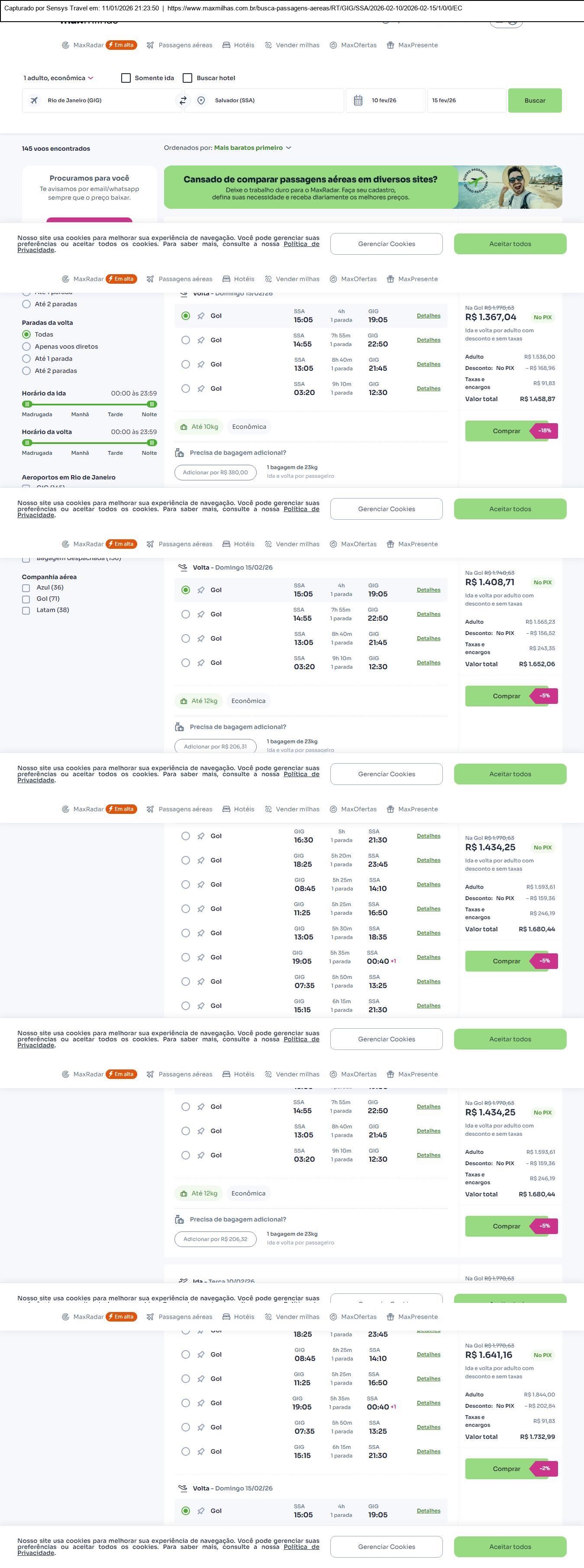Click the 15 fev/26 return date field
Viewport: 584px width, 1568px height.
pos(466,100)
